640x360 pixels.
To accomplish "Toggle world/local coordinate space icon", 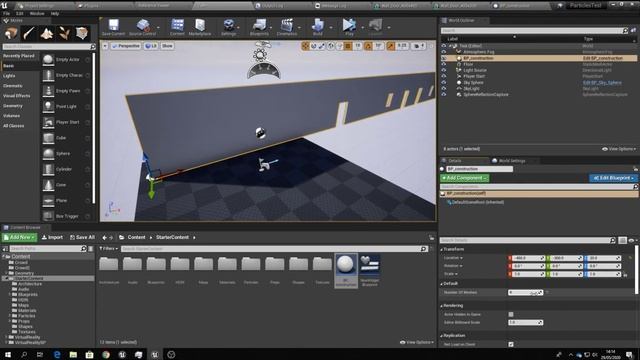I will (331, 46).
